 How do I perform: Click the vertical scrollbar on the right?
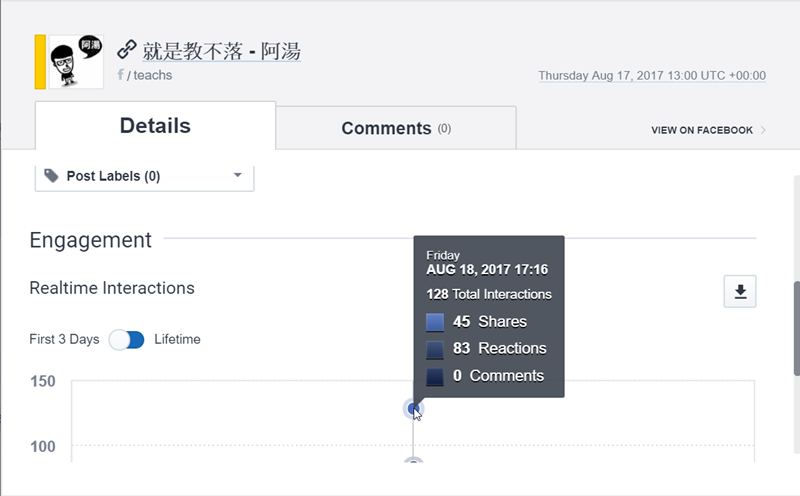pos(794,320)
